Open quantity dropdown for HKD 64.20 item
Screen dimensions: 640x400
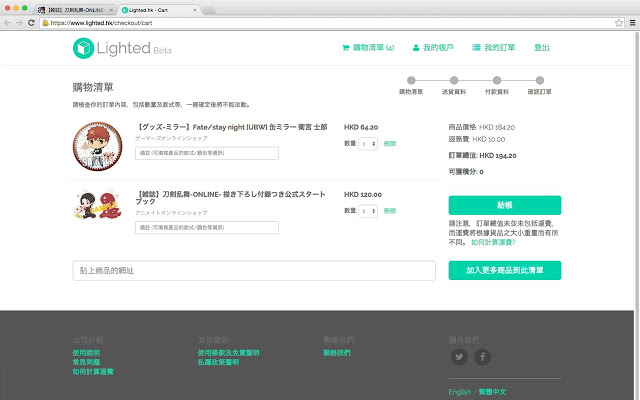(368, 144)
